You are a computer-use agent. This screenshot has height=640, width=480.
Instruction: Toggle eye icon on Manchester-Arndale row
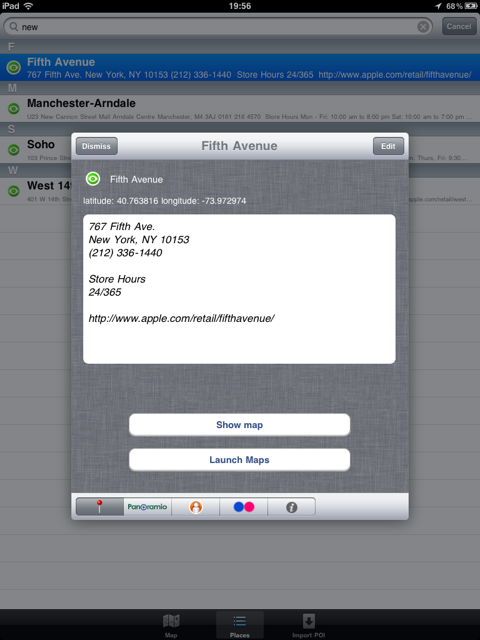14,109
